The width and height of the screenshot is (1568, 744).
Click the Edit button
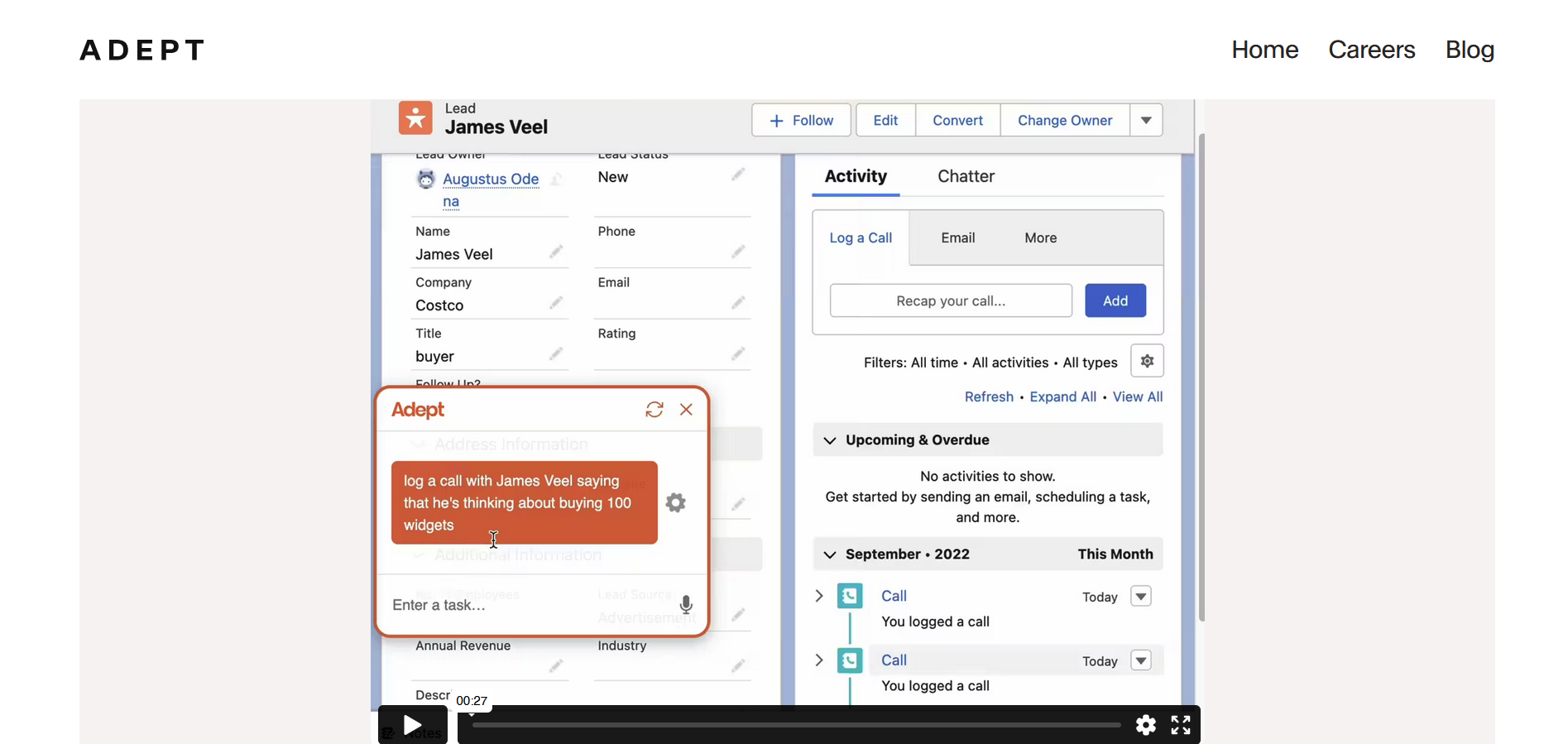tap(885, 120)
